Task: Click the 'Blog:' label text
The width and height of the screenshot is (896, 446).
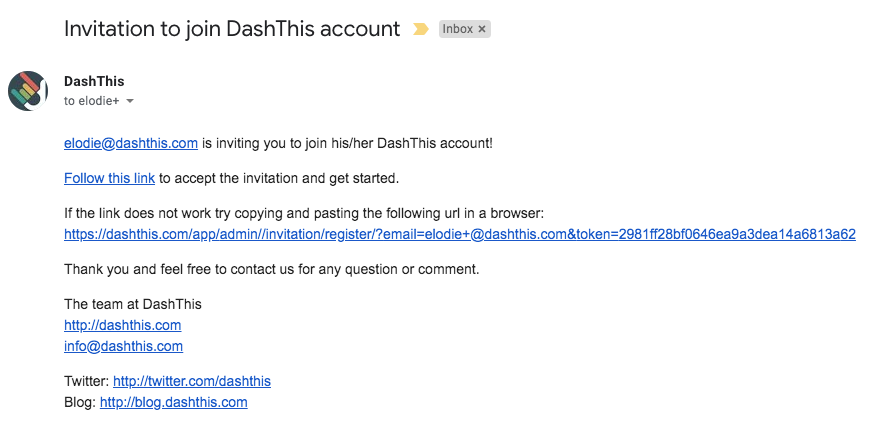Action: 80,403
